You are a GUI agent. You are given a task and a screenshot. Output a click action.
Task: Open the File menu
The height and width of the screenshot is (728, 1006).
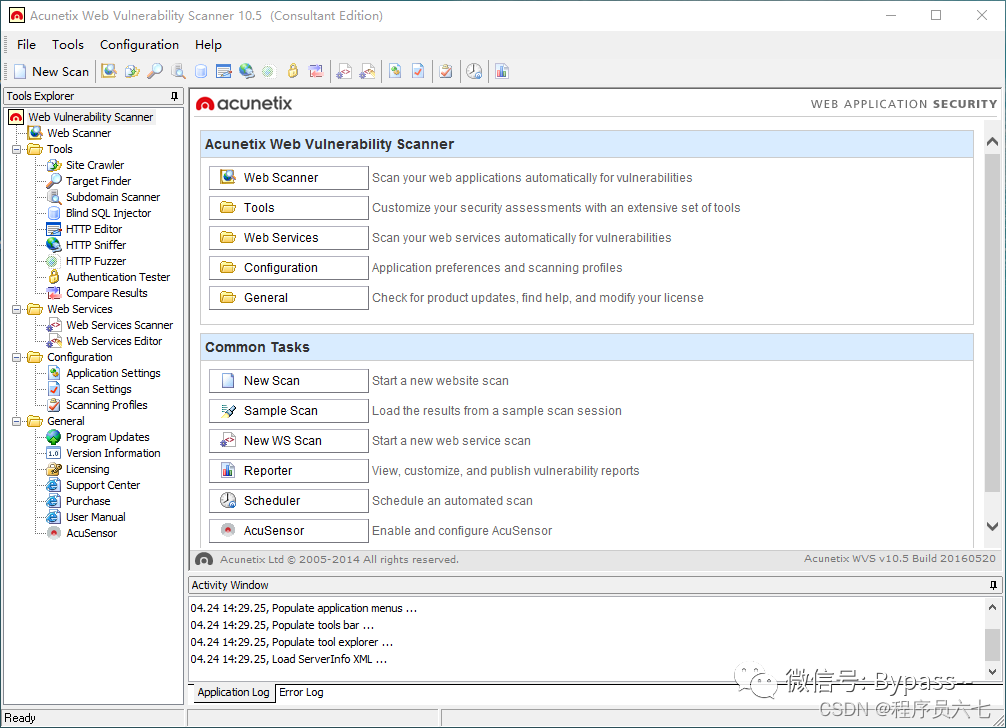coord(26,44)
